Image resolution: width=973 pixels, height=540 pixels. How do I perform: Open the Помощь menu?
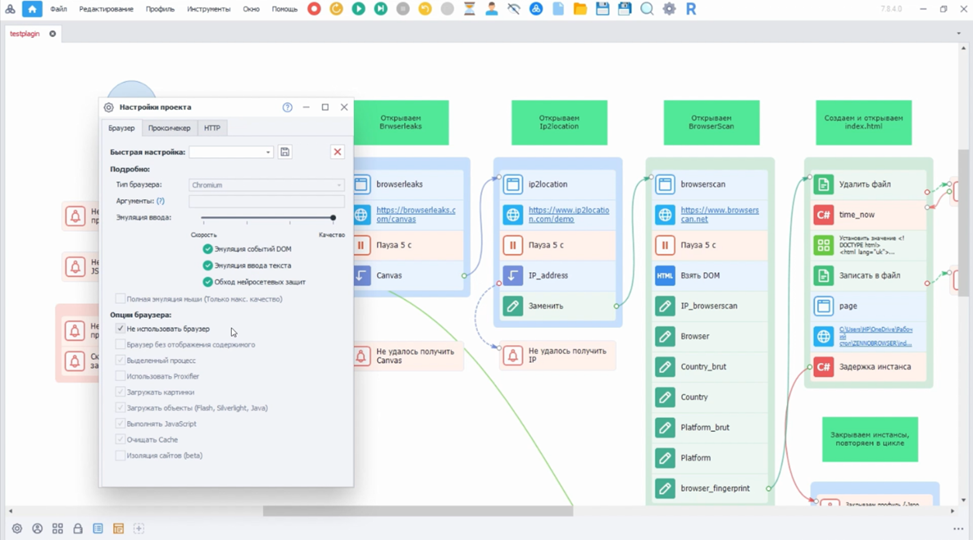285,9
